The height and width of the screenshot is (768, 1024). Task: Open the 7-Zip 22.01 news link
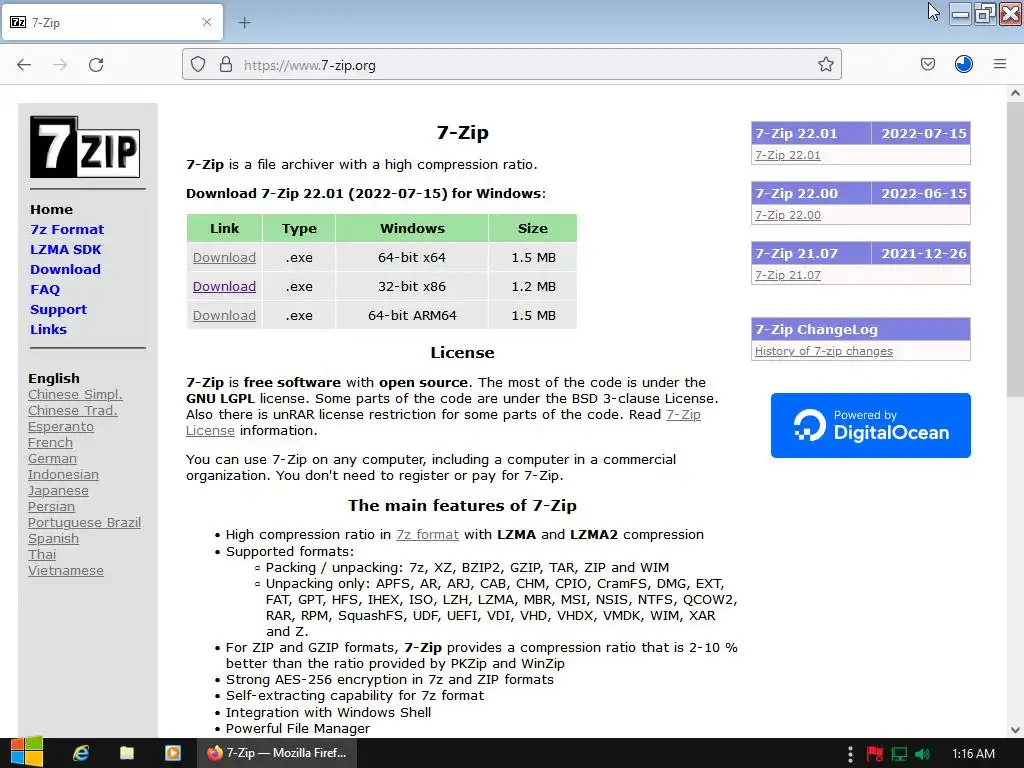click(788, 155)
